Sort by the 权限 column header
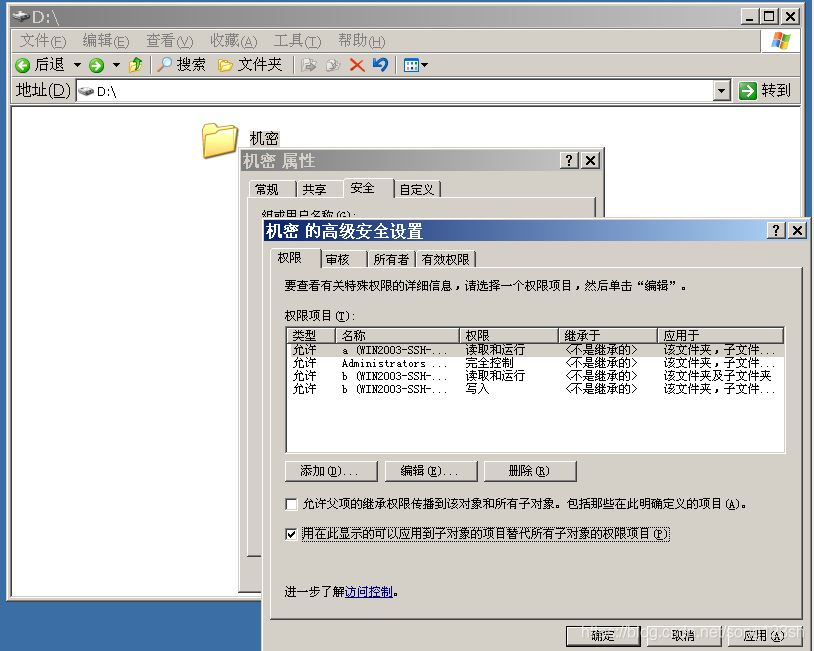The image size is (814, 651). click(509, 335)
